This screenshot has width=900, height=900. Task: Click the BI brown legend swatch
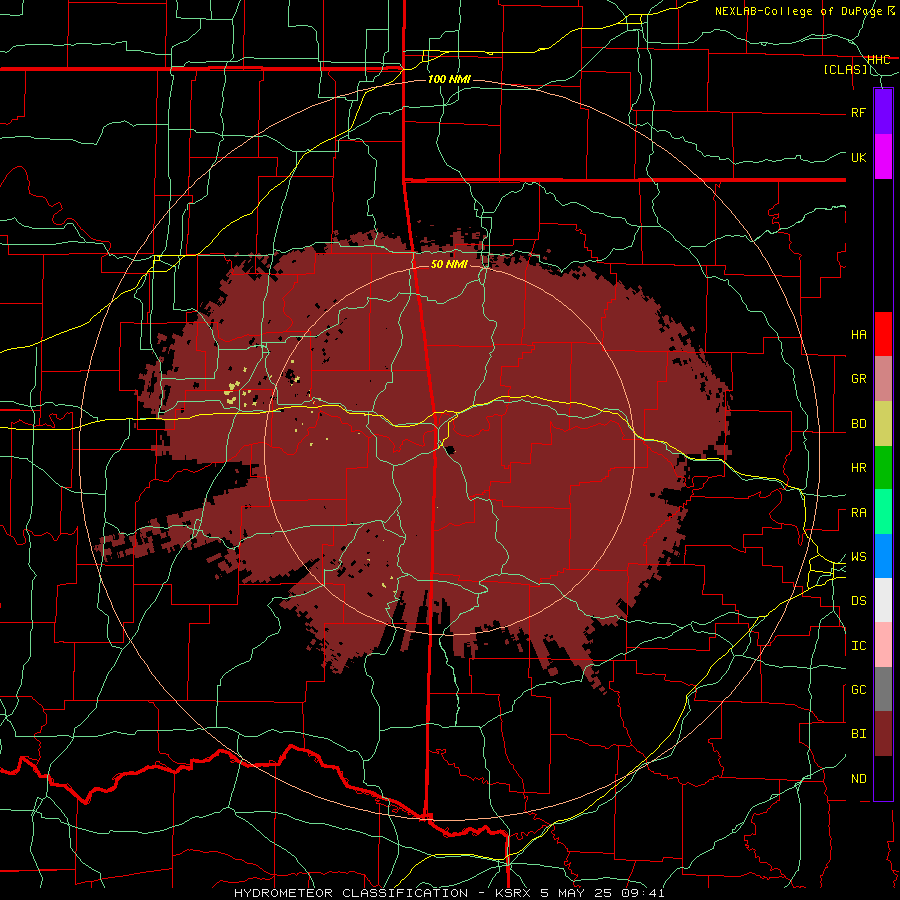883,734
